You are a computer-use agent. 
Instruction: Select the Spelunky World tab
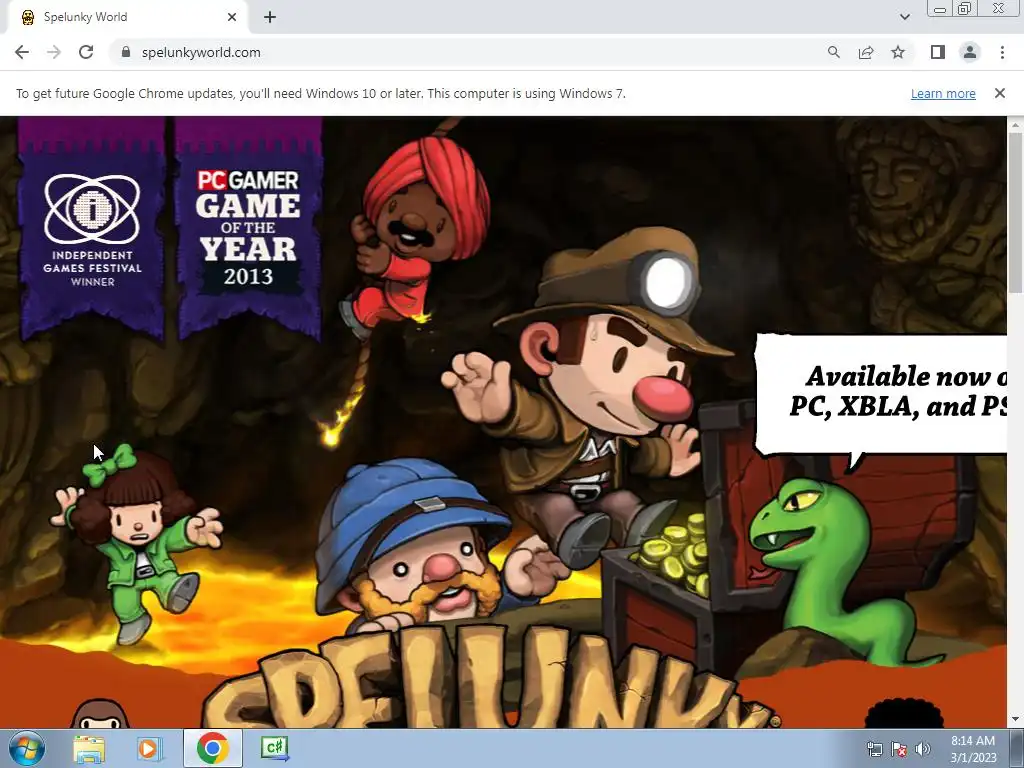click(127, 18)
